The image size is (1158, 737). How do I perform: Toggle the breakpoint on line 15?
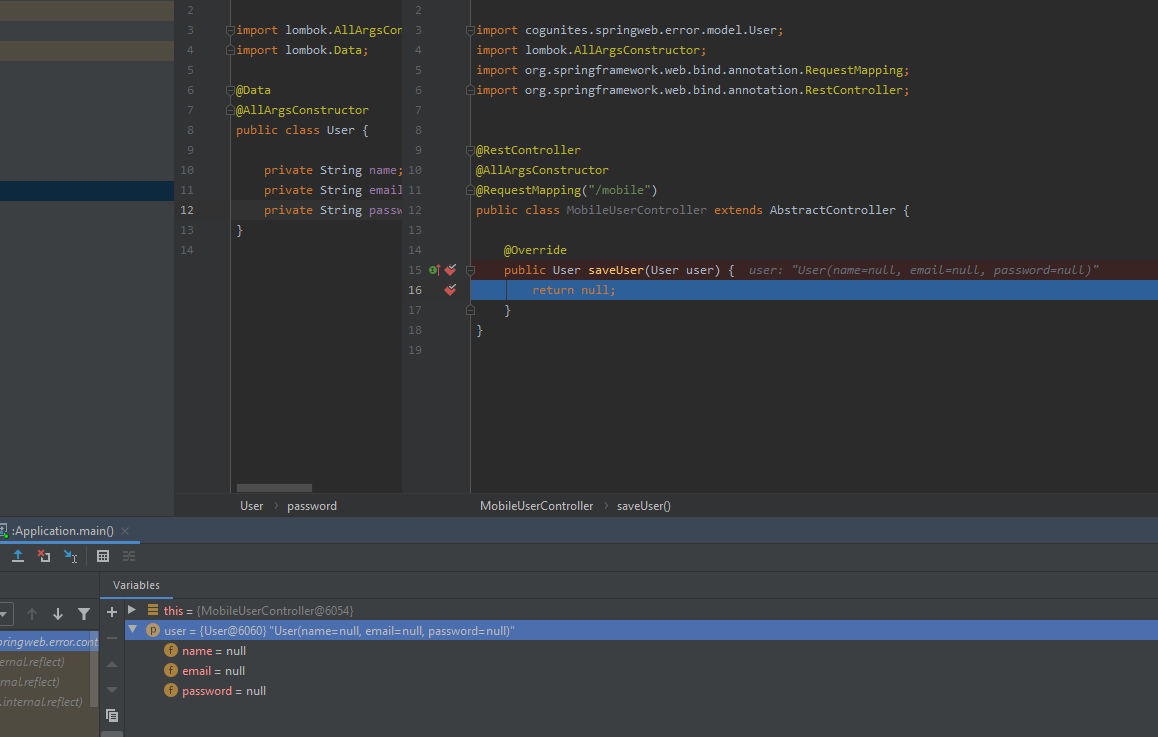pos(450,270)
